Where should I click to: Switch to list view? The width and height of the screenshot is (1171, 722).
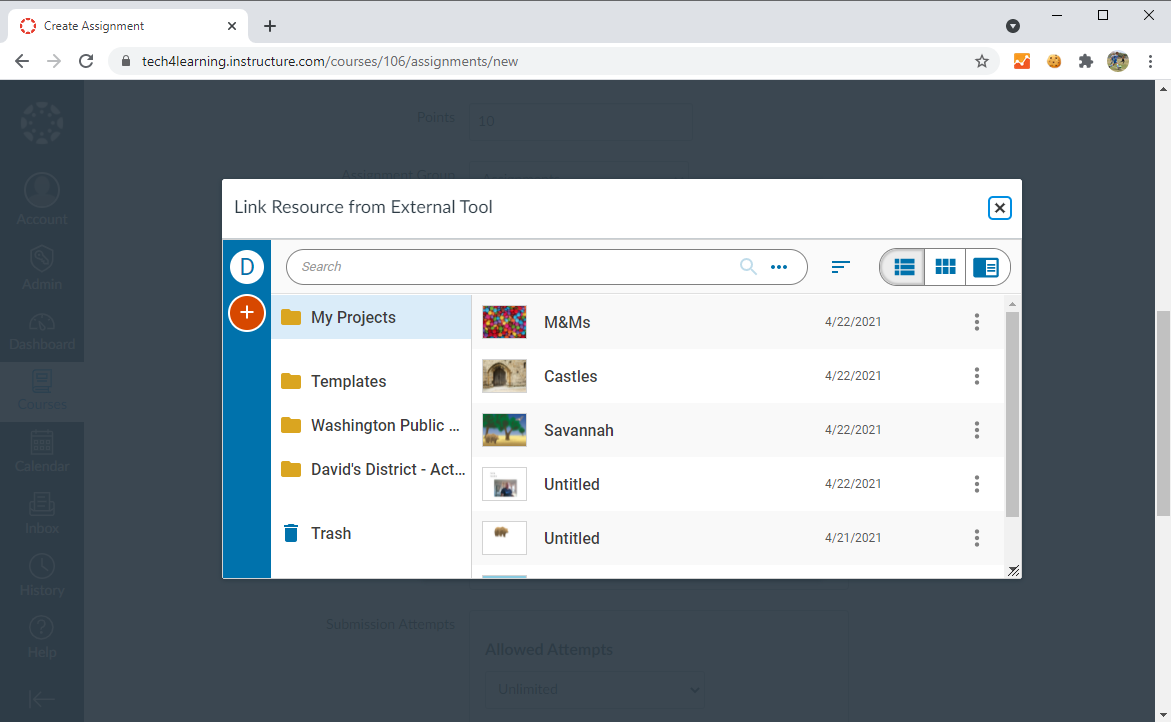click(904, 267)
